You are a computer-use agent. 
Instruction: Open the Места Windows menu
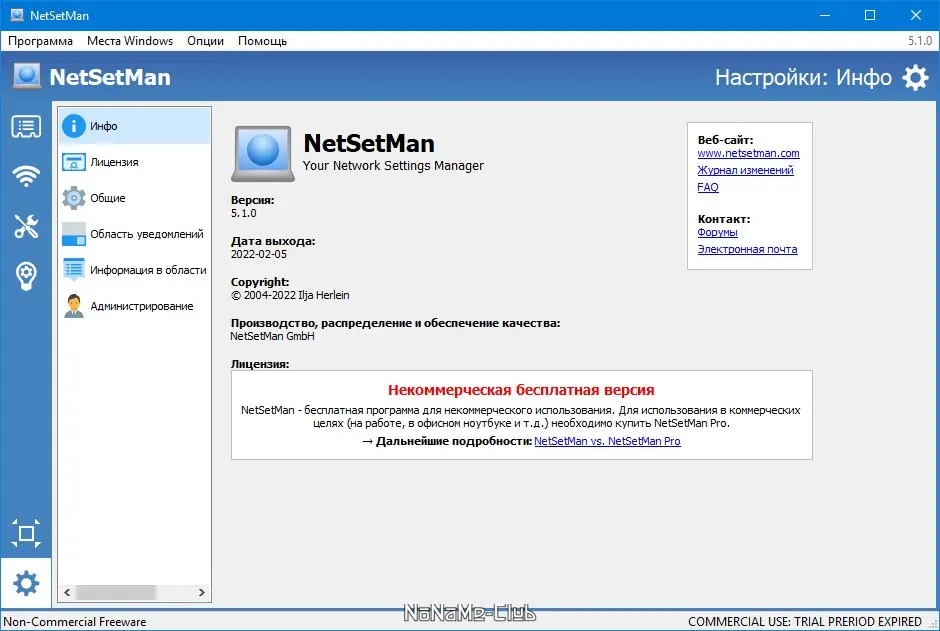130,41
